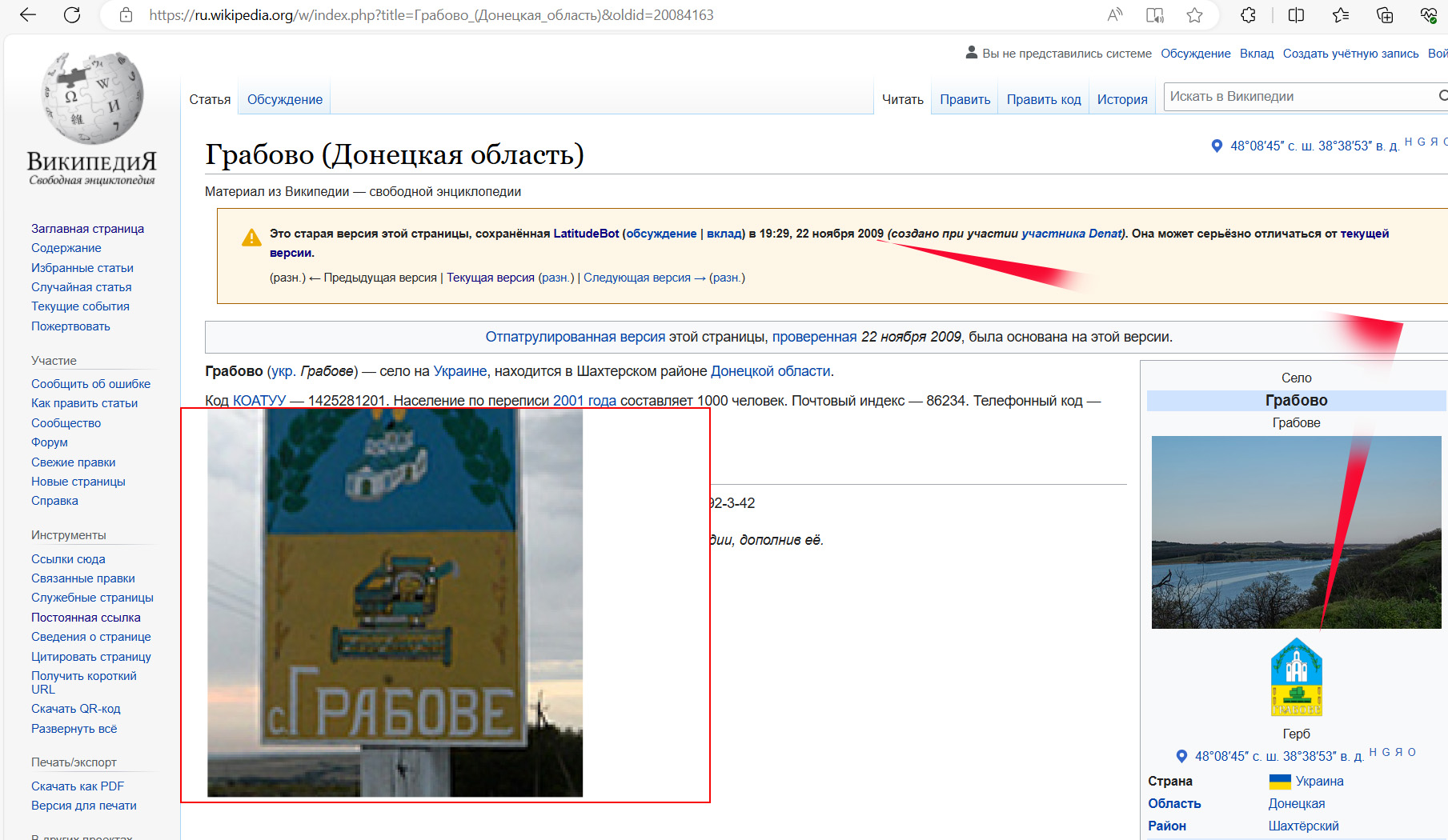Open the enlarged Грабове sign image
This screenshot has width=1448, height=840.
[x=395, y=603]
